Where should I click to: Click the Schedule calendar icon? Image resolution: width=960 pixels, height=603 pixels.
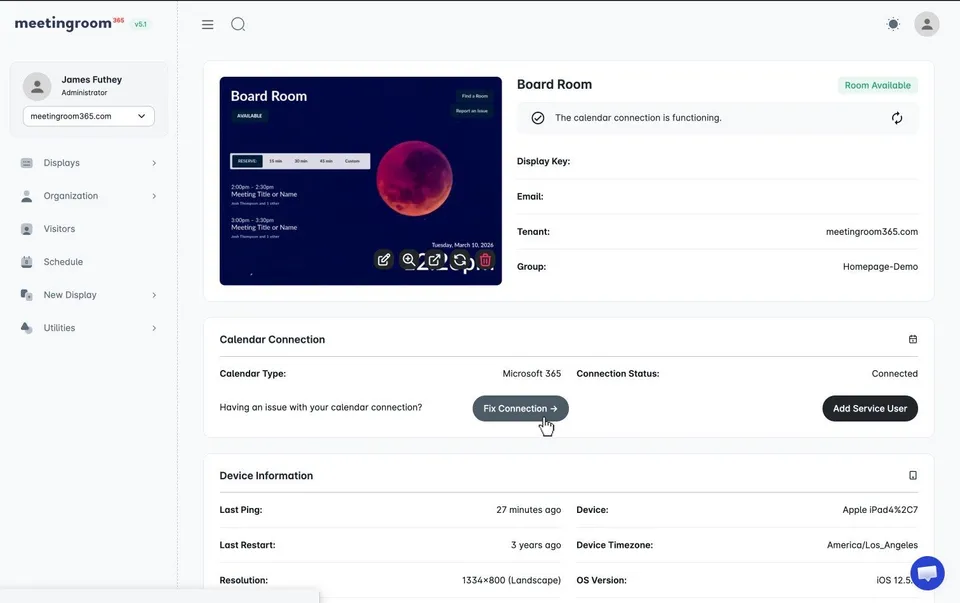26,262
